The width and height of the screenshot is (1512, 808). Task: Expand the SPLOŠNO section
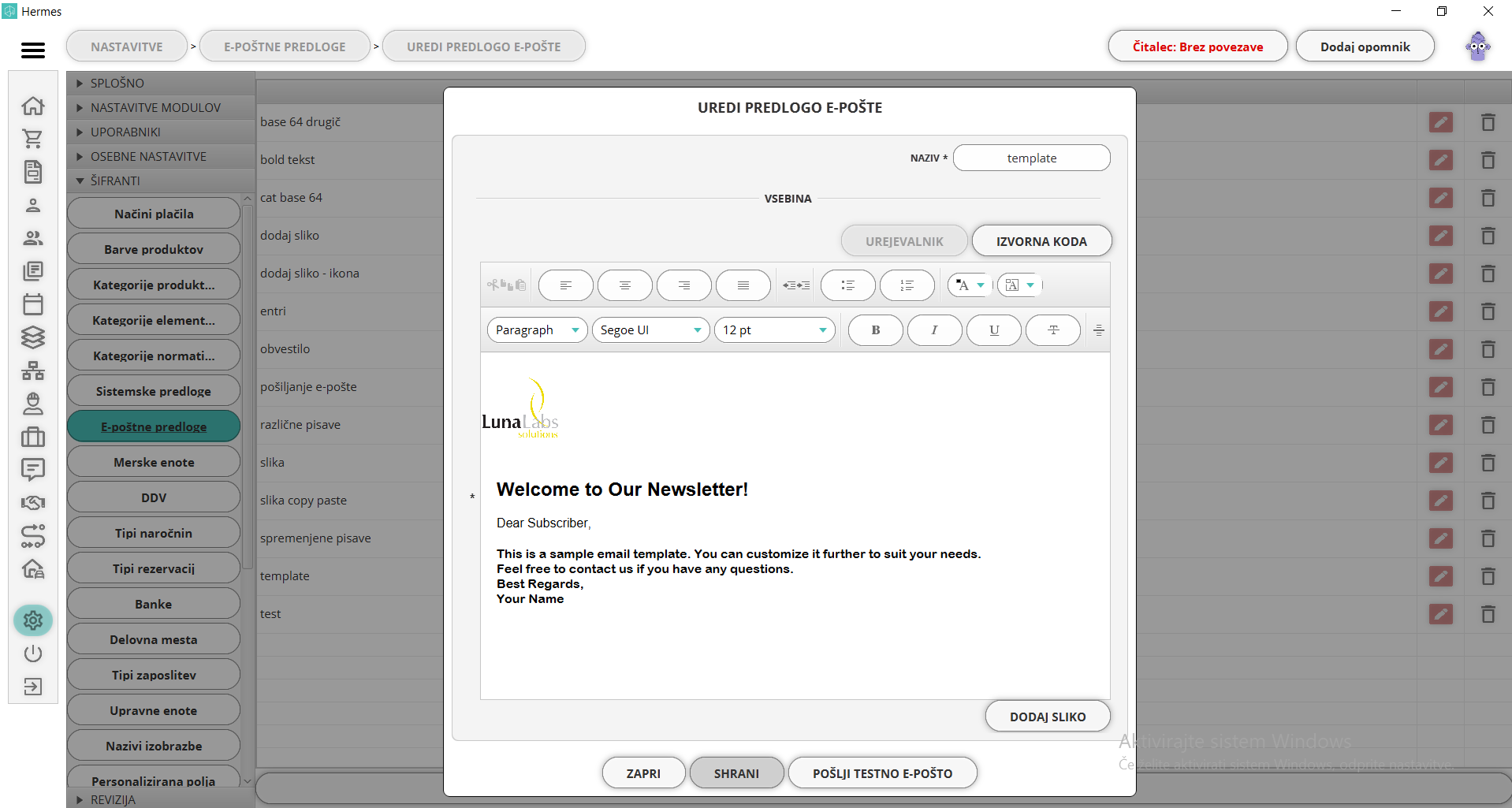(x=161, y=83)
